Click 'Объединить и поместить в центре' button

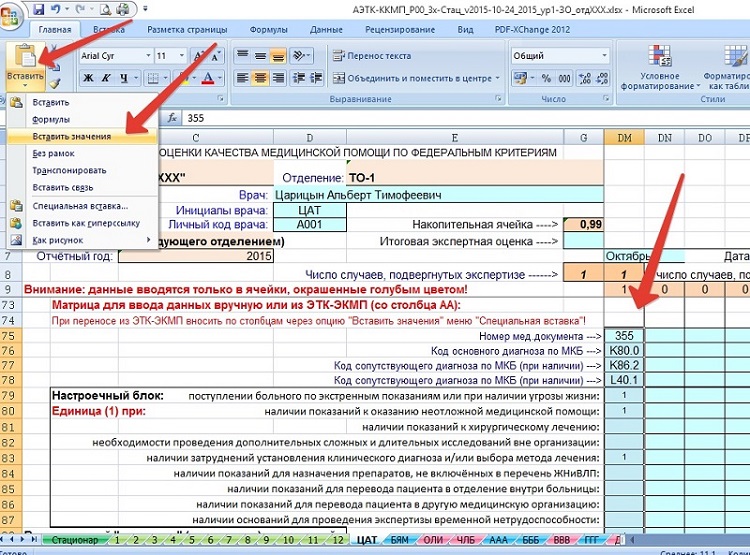point(412,78)
